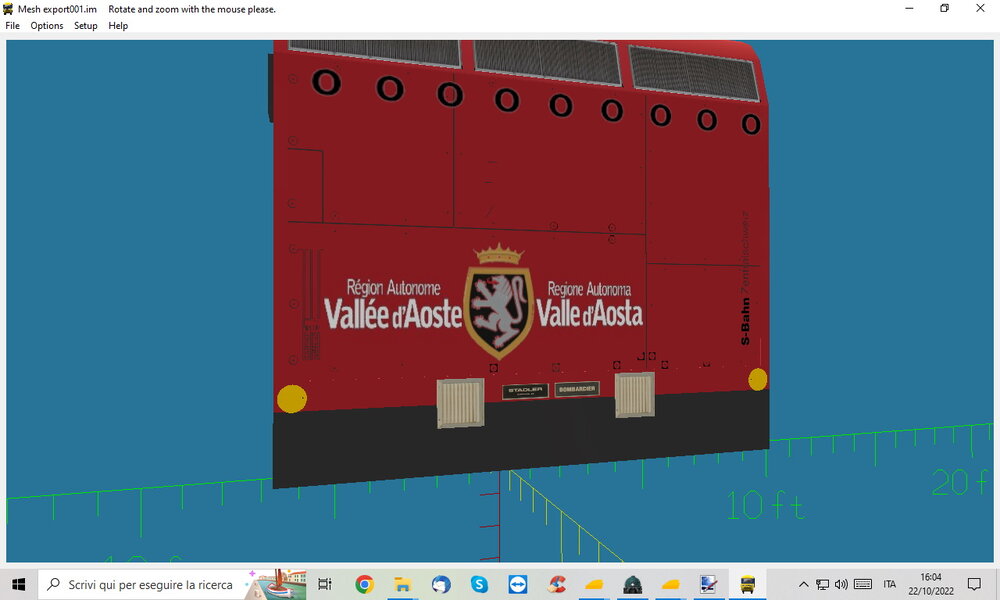Viewport: 1000px width, 600px height.
Task: Close the Mesh viewer window
Action: [980, 8]
